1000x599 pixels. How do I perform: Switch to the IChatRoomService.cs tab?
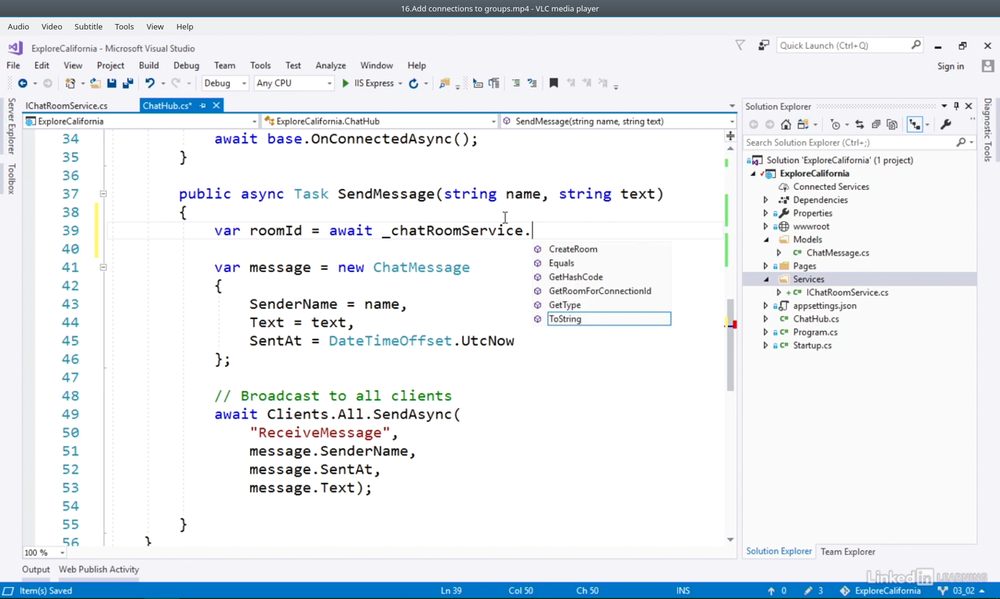(66, 106)
